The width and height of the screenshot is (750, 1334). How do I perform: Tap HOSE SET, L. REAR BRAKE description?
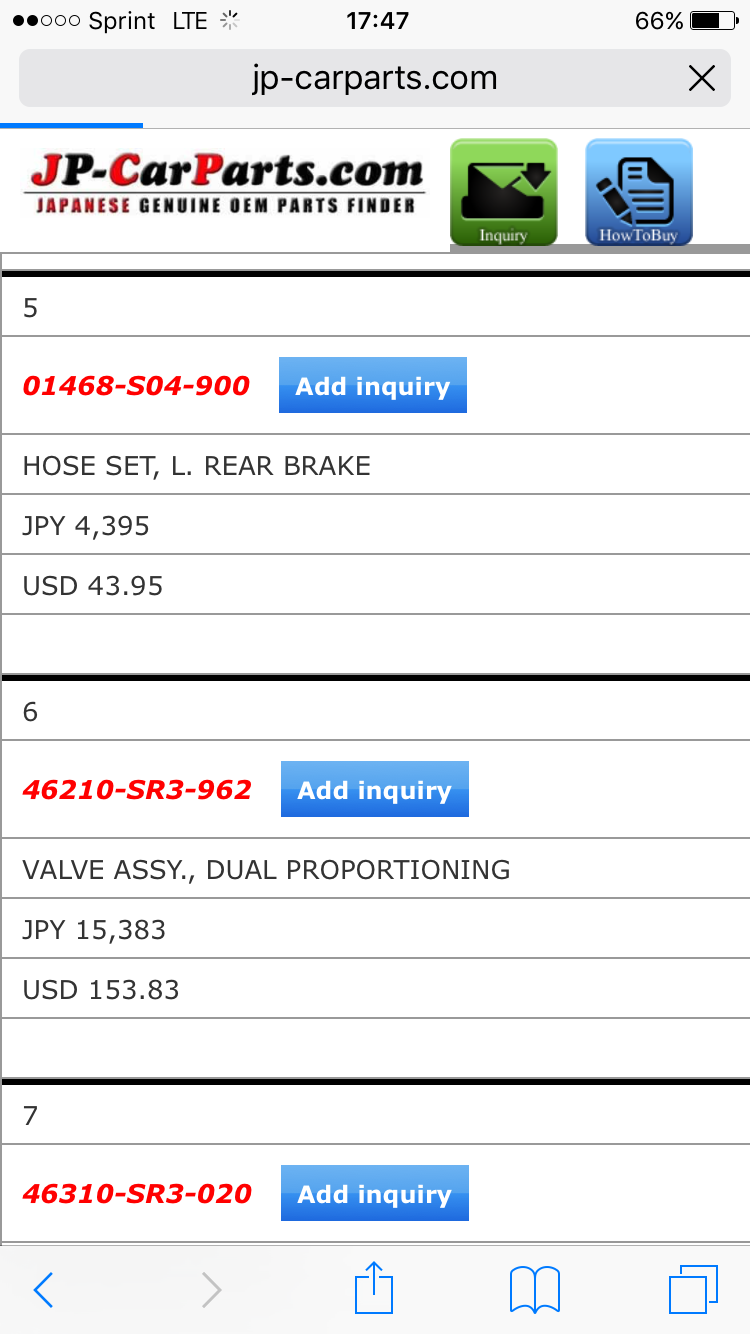197,466
